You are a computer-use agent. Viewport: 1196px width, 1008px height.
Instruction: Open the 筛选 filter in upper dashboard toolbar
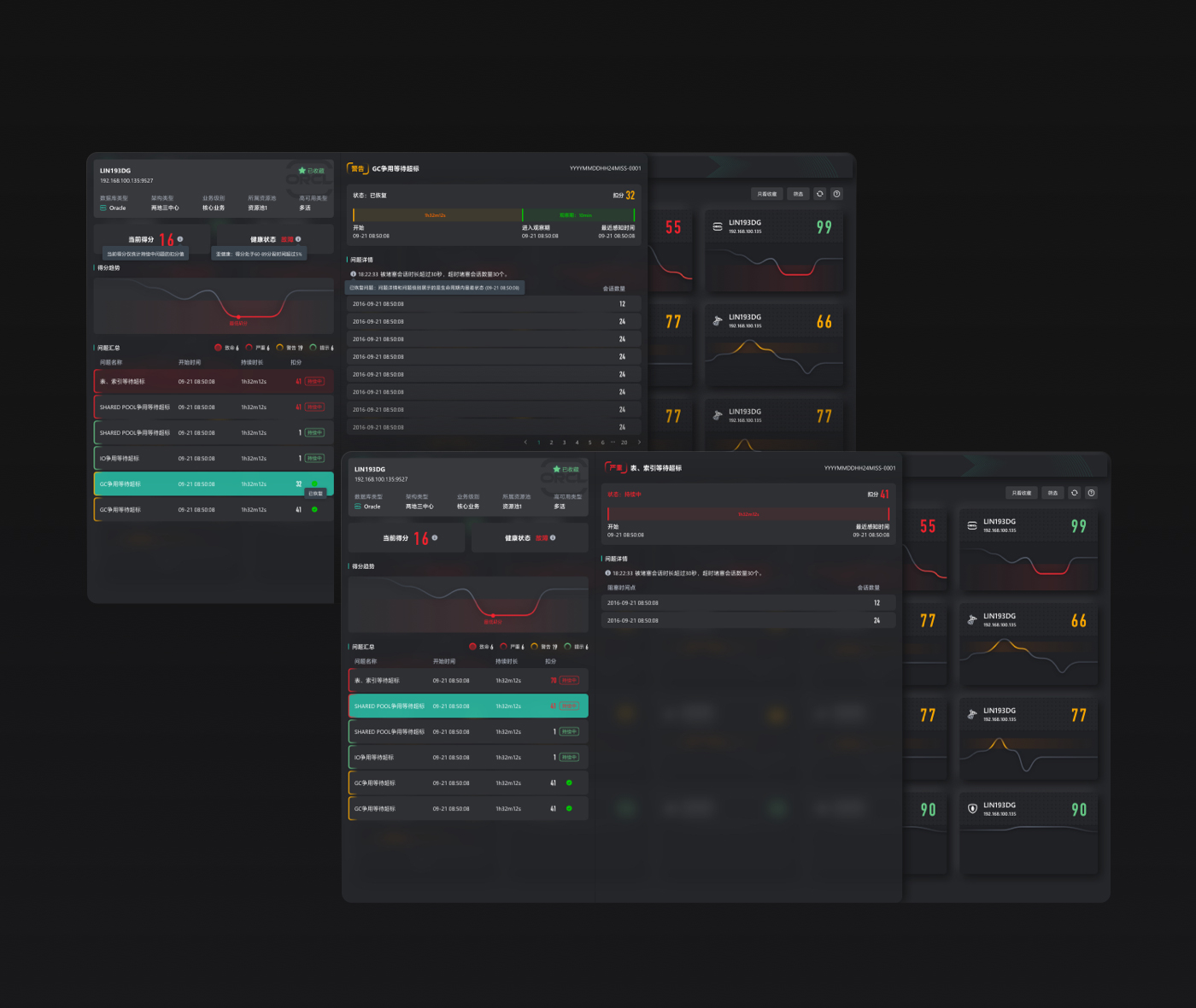[798, 194]
